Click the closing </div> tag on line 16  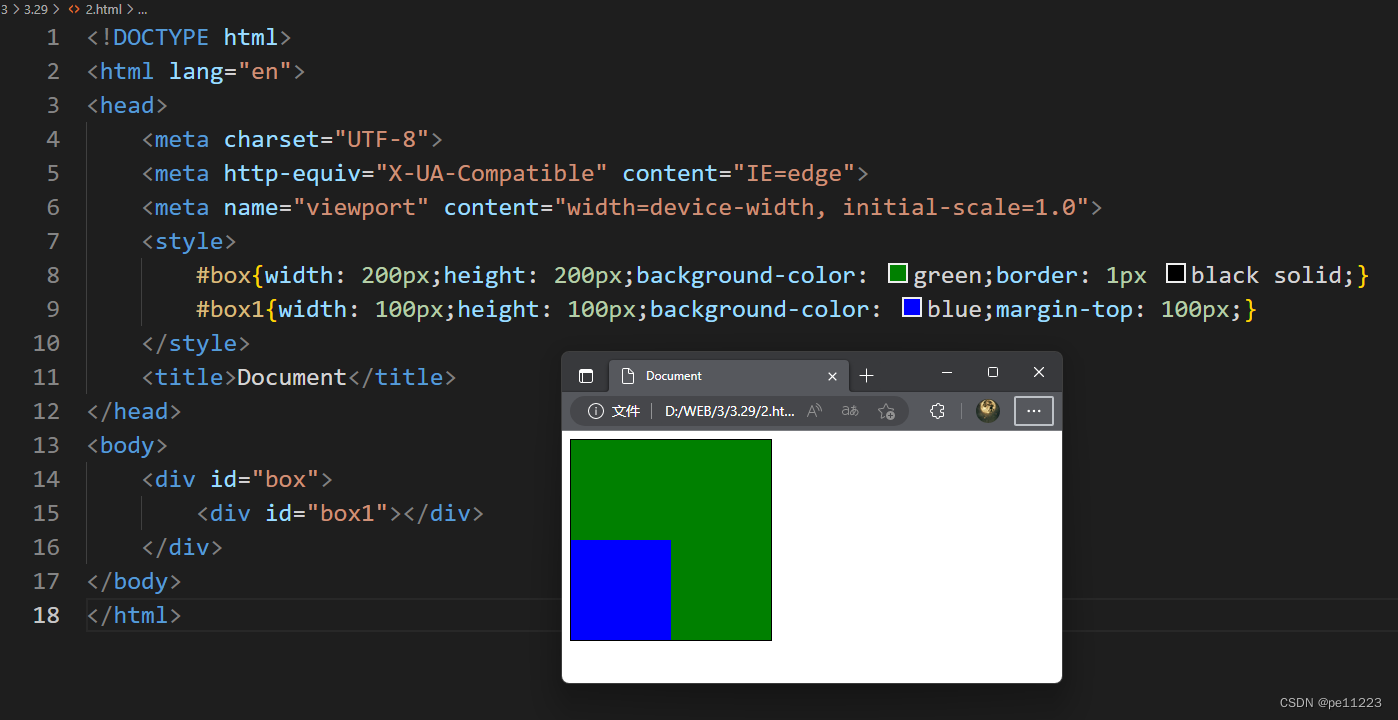182,547
